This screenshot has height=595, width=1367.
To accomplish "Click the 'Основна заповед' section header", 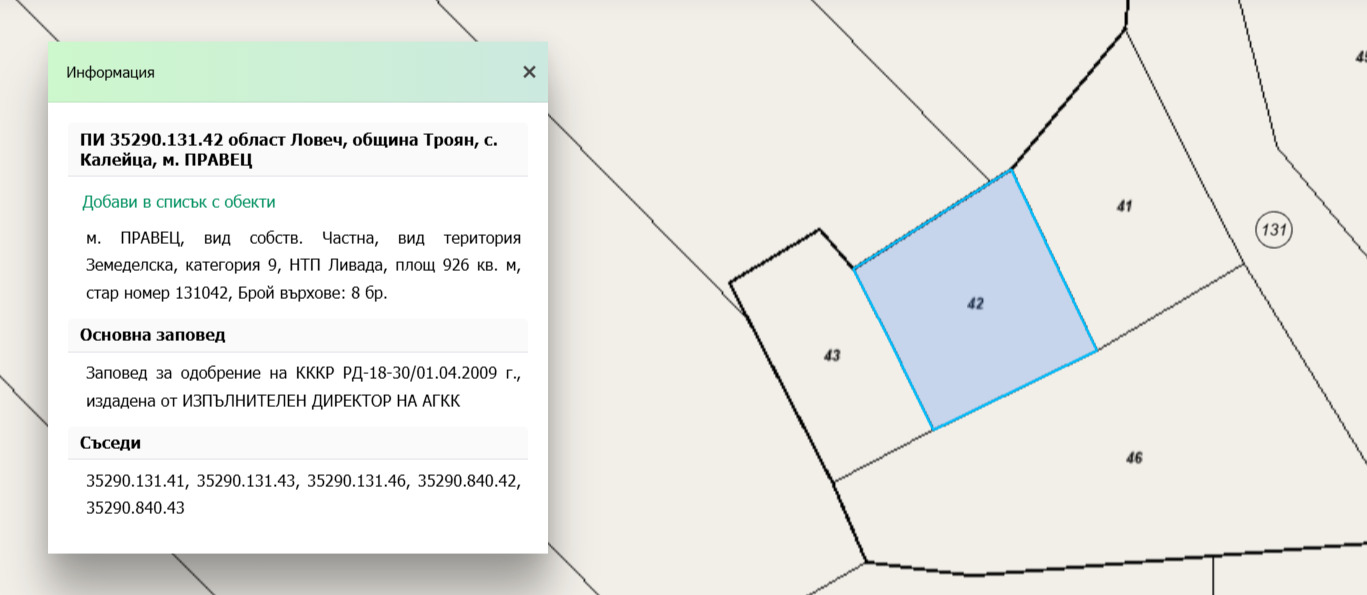I will pyautogui.click(x=153, y=335).
